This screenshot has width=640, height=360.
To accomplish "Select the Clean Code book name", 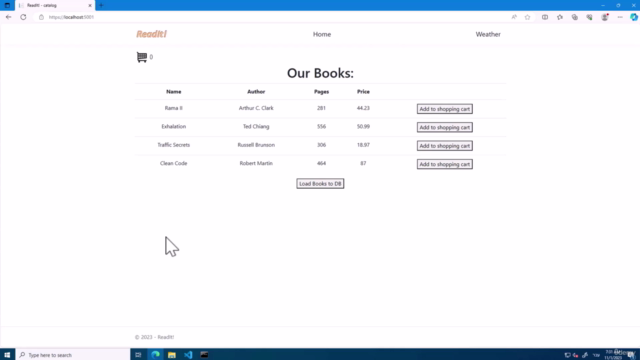I will pos(173,163).
